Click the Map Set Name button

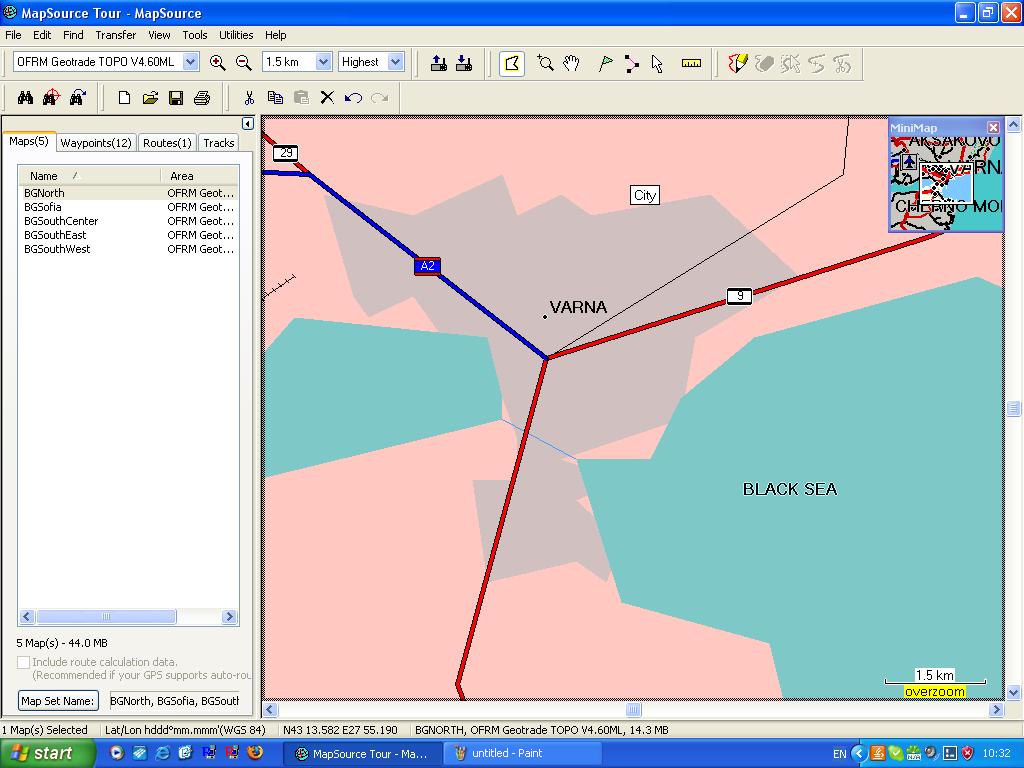click(x=59, y=701)
